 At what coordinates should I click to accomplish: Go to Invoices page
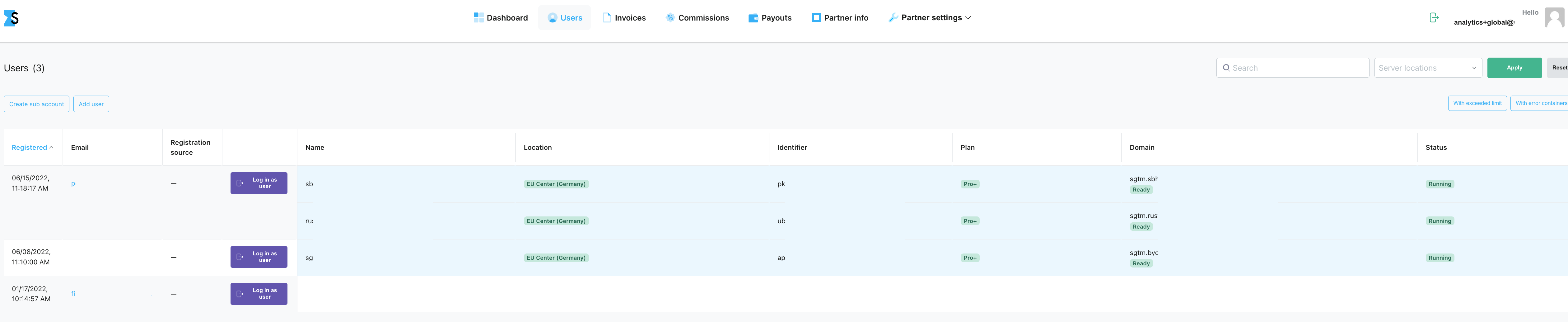(624, 18)
